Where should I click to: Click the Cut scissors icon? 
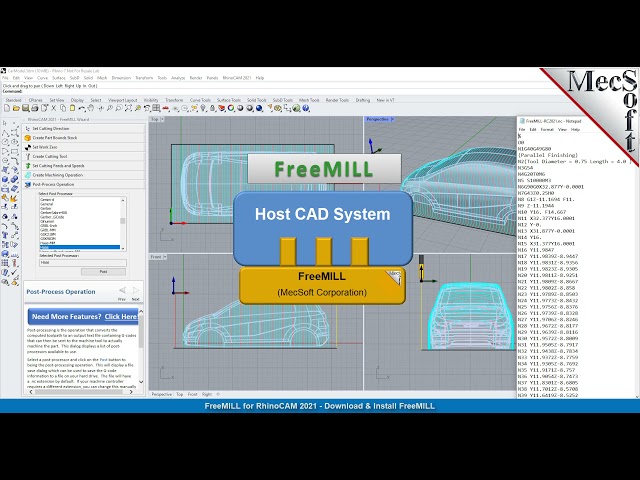click(x=53, y=108)
